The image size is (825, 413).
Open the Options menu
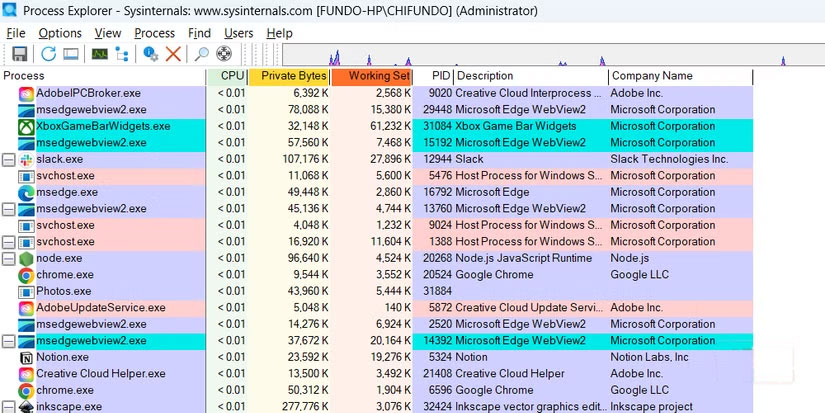point(60,33)
